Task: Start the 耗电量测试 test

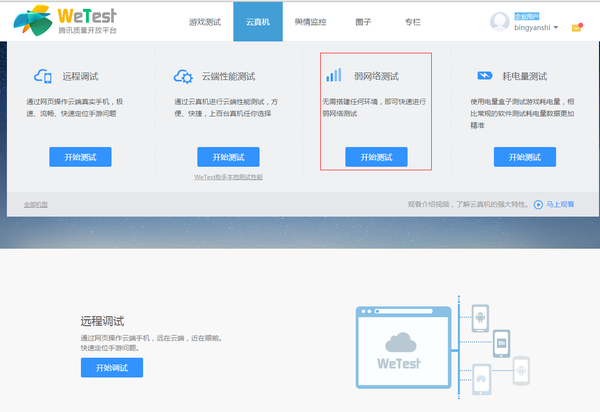Action: (x=525, y=157)
